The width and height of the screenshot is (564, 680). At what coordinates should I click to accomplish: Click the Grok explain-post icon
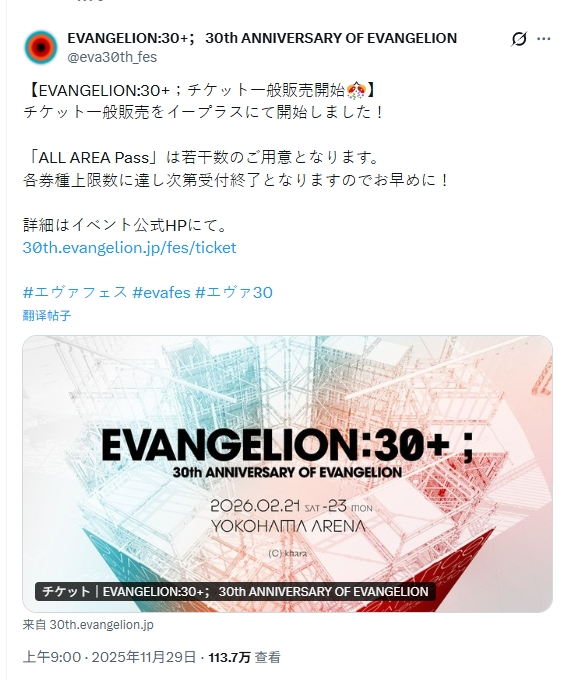coord(519,39)
